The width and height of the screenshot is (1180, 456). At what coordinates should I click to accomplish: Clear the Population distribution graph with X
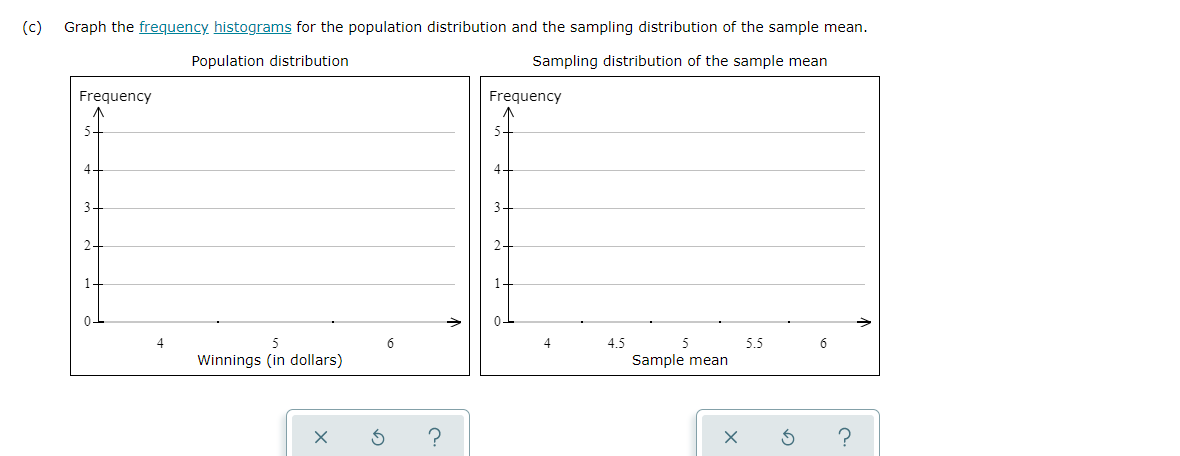(x=321, y=436)
